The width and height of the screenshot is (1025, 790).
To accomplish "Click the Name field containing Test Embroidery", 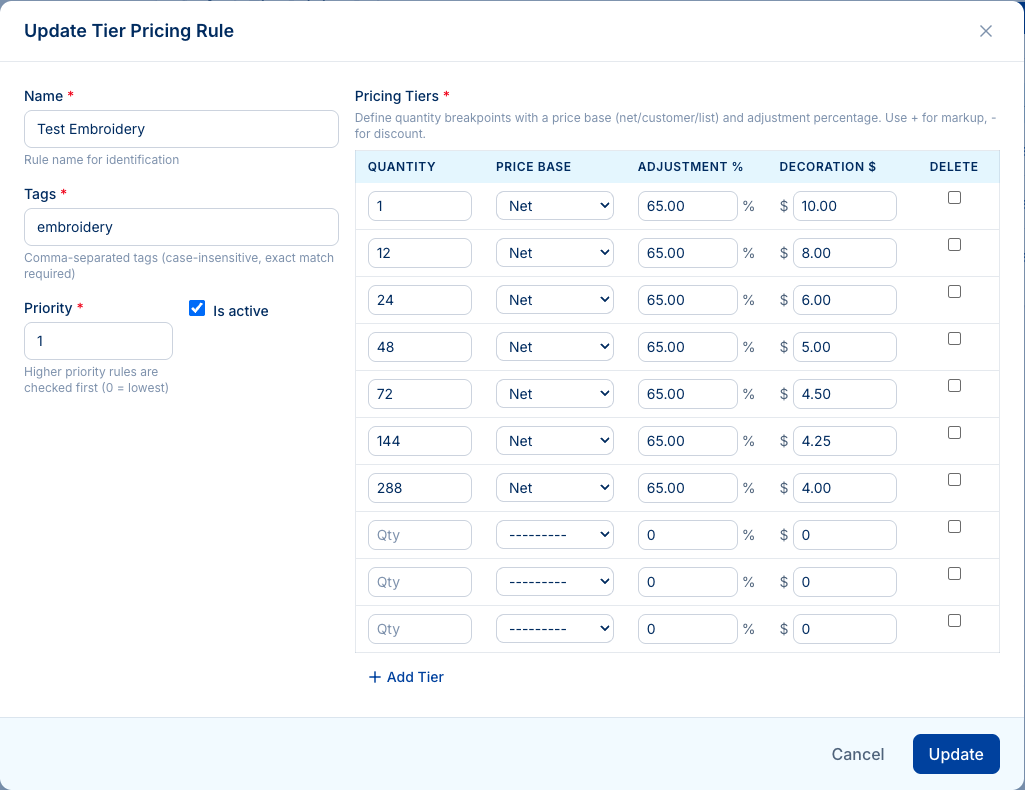I will point(181,129).
